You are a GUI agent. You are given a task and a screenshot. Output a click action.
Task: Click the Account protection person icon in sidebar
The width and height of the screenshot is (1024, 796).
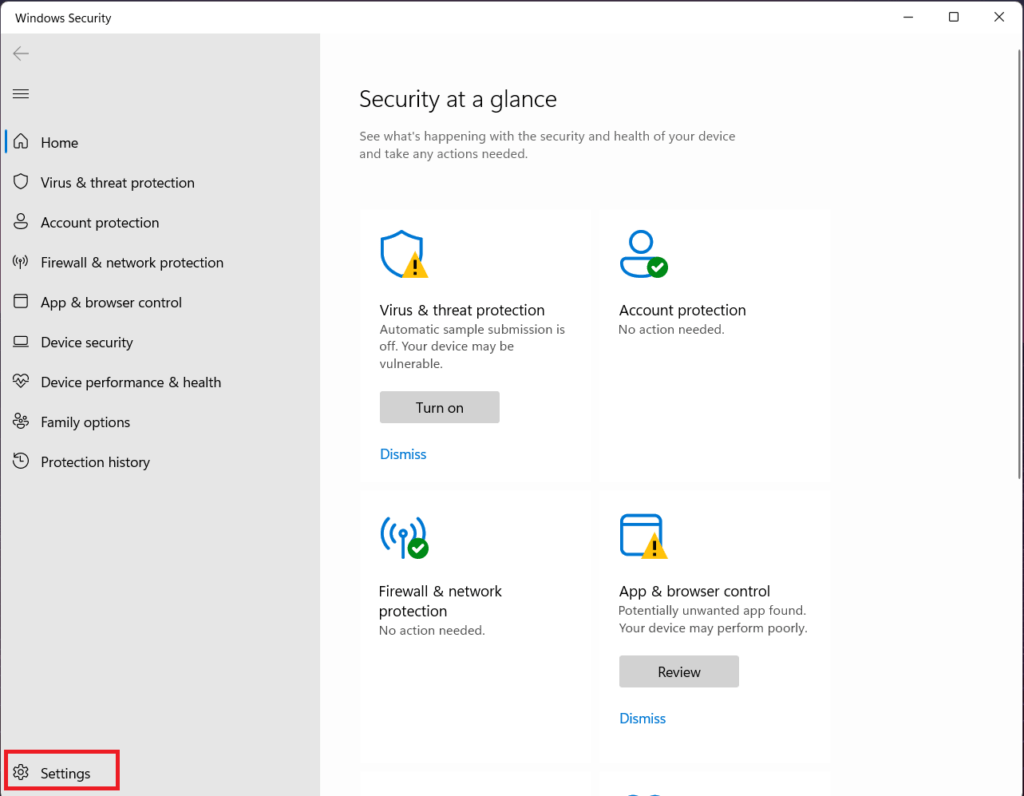21,221
